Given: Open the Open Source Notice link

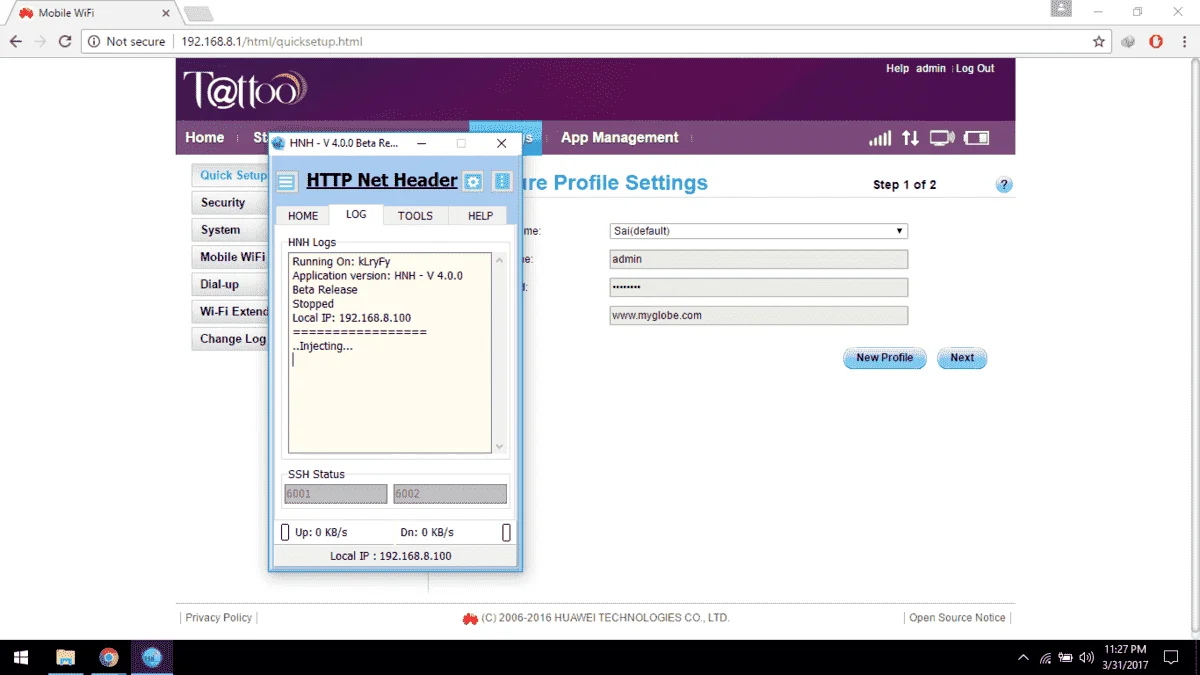Looking at the screenshot, I should pyautogui.click(x=957, y=618).
